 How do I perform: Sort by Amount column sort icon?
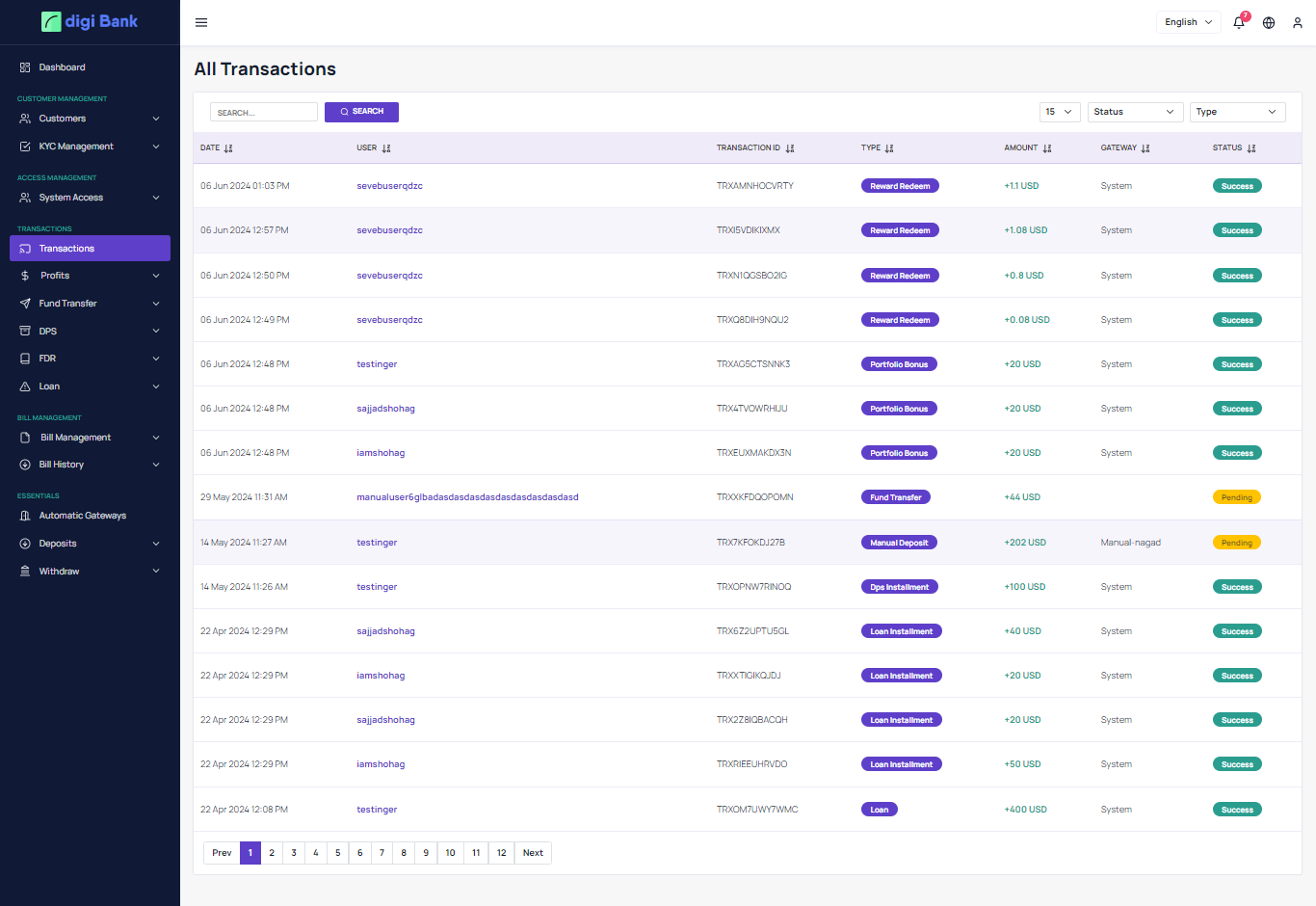pyautogui.click(x=1047, y=148)
